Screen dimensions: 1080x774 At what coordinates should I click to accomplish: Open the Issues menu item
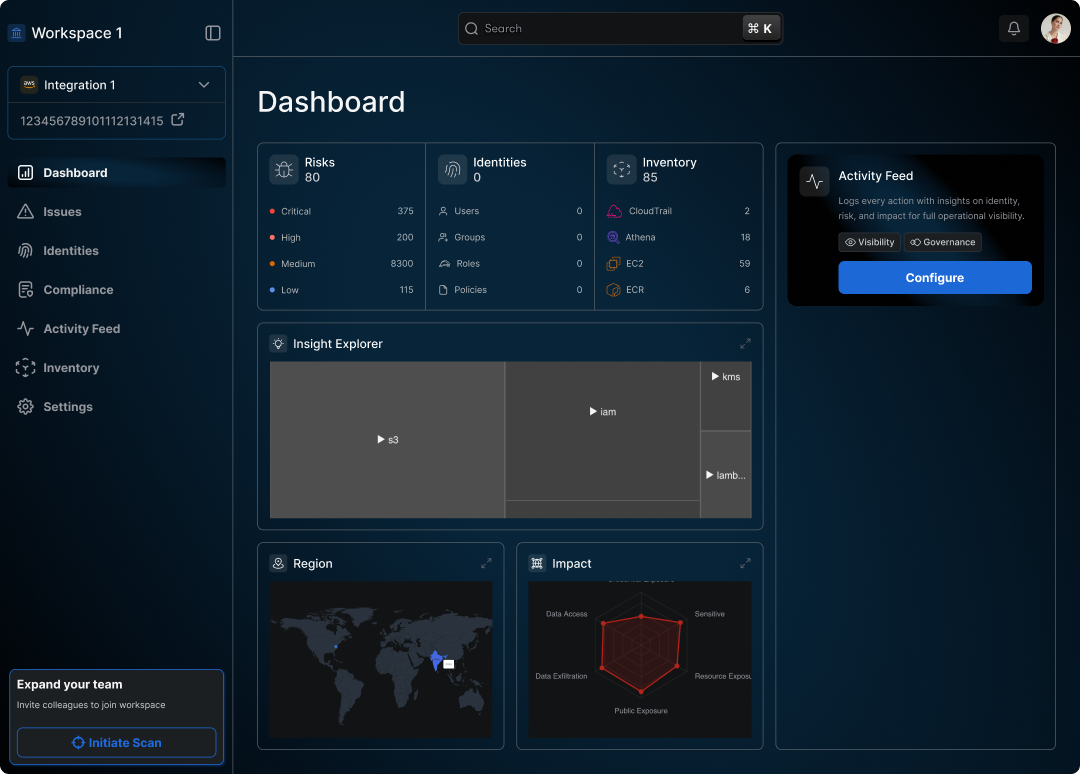(62, 212)
